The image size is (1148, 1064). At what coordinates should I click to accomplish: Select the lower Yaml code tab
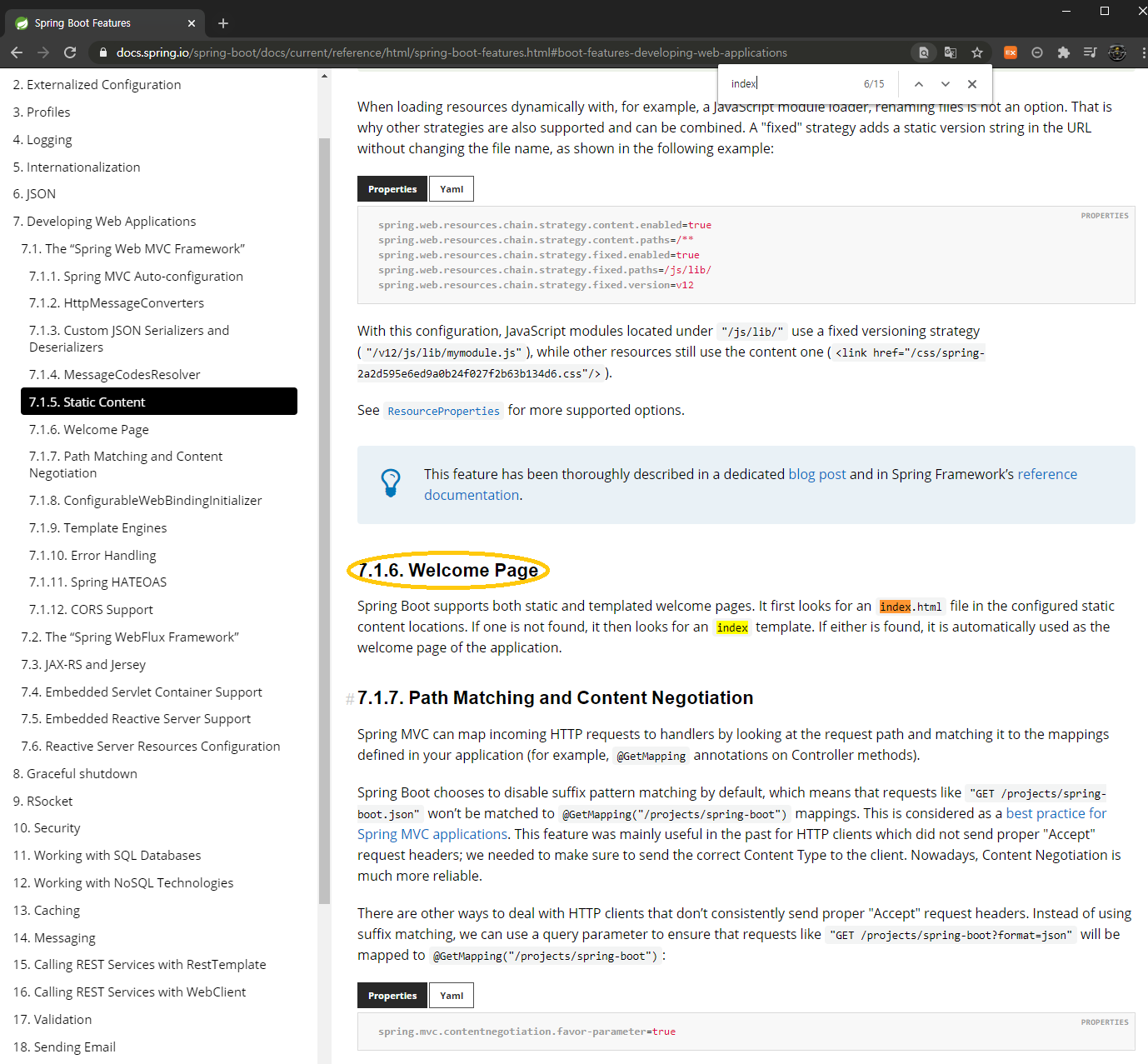[452, 996]
